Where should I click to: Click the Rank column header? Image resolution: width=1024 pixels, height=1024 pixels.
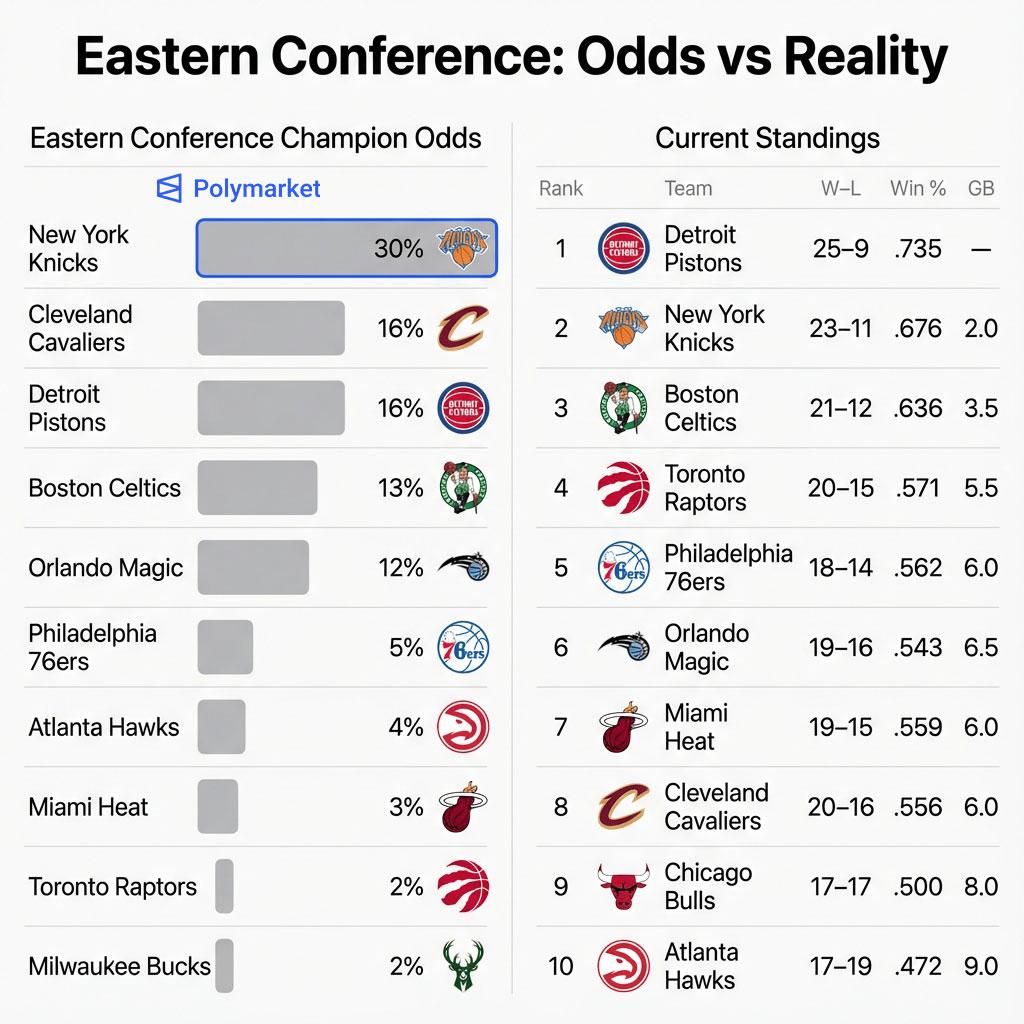(561, 188)
